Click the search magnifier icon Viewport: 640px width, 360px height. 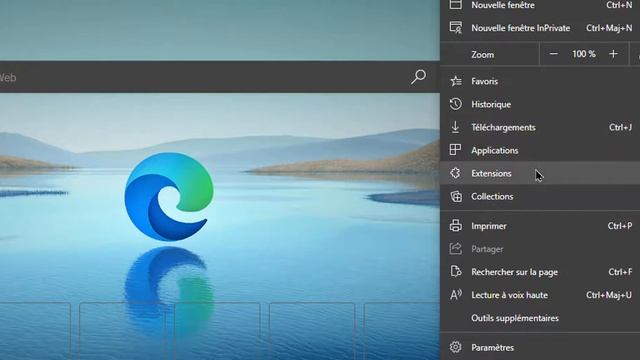(418, 77)
